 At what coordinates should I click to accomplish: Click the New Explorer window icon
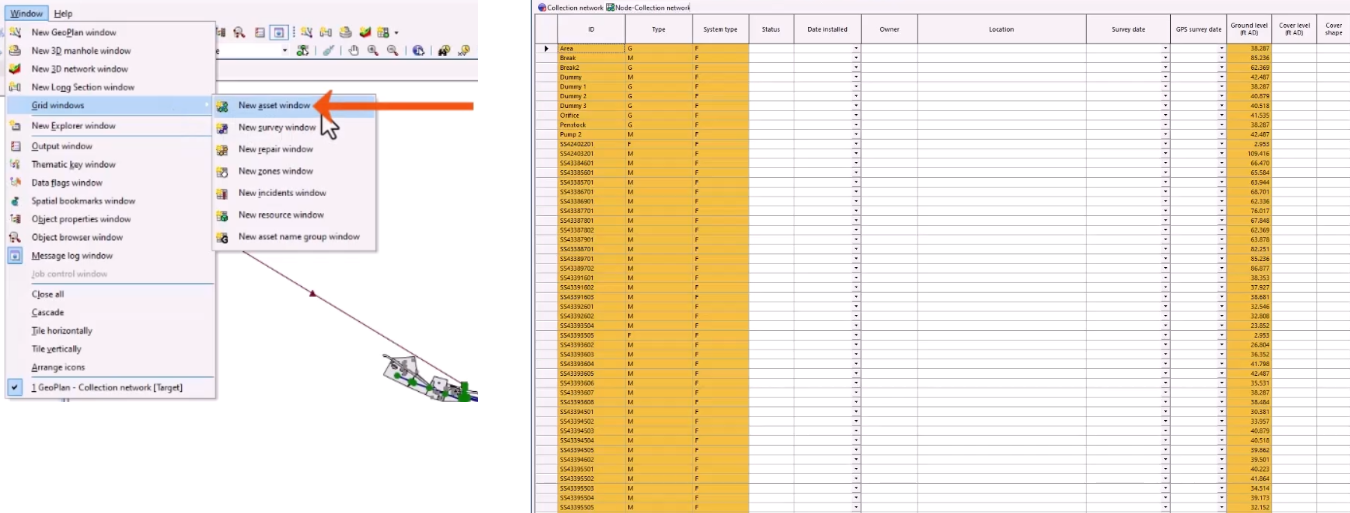pos(15,126)
